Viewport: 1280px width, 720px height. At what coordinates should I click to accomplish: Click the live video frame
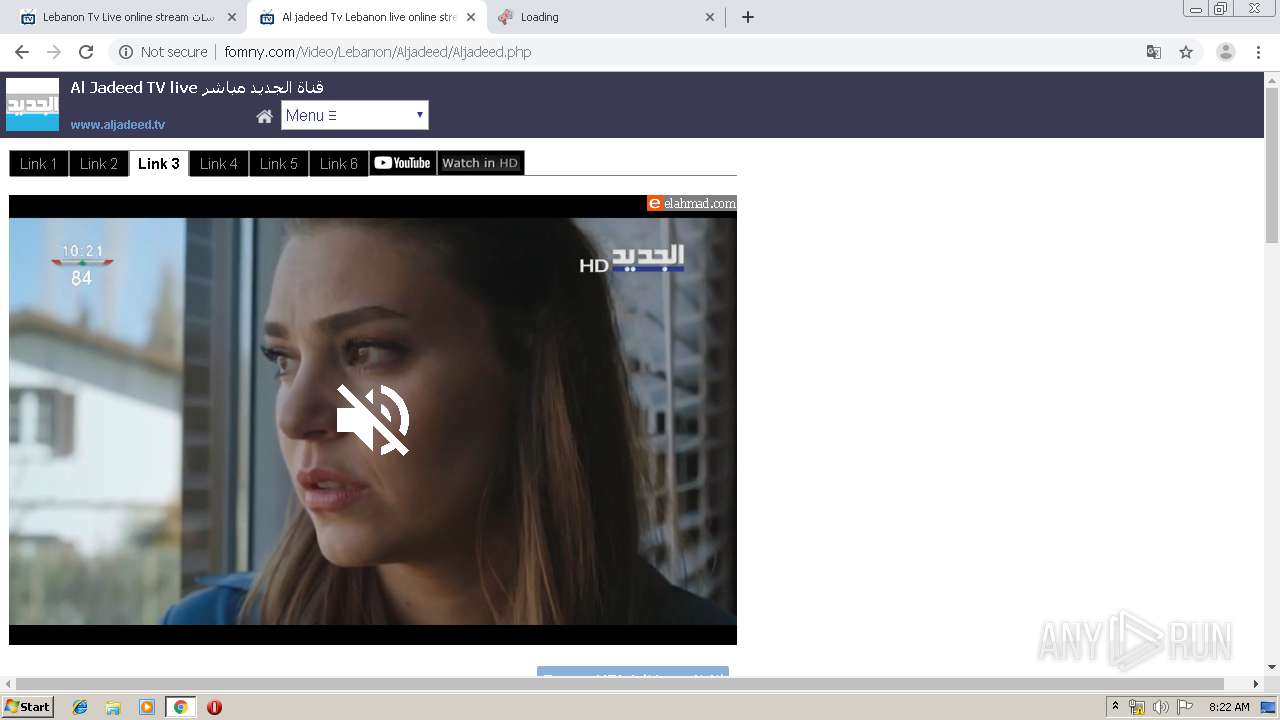(373, 420)
